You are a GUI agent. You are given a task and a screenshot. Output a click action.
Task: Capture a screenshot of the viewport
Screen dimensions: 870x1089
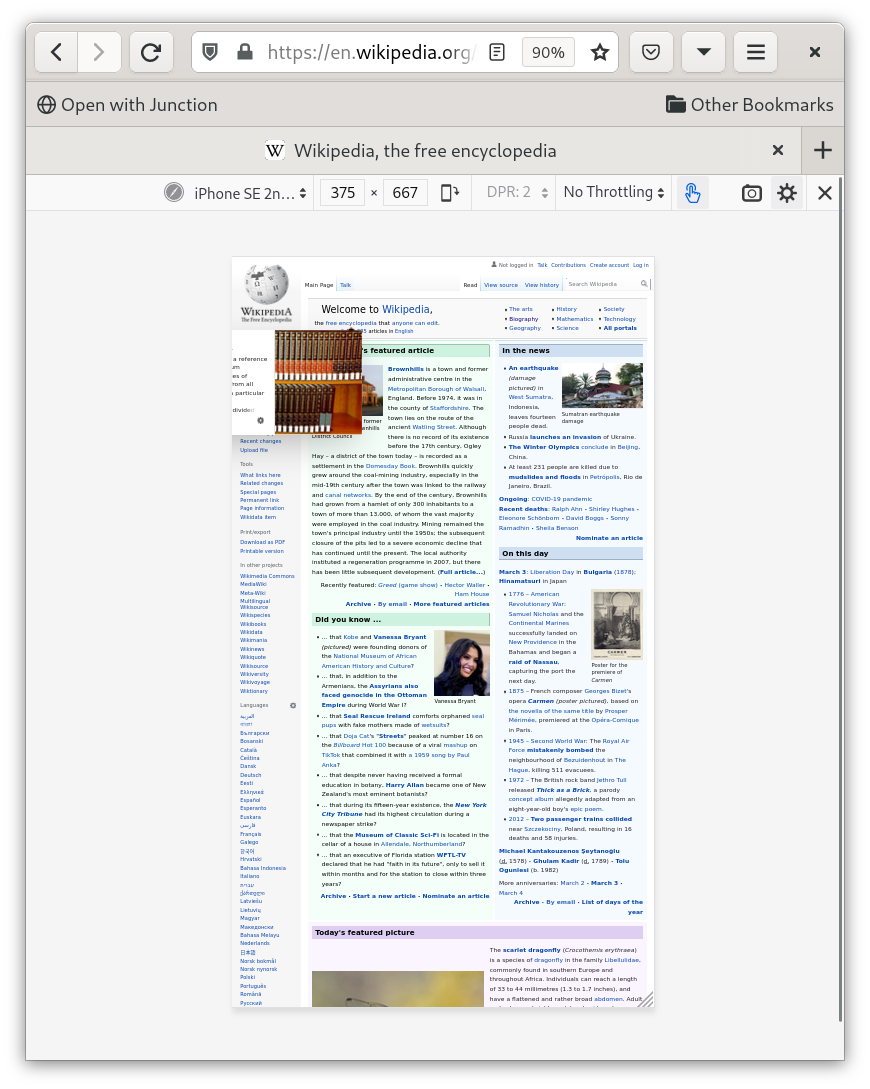pyautogui.click(x=752, y=192)
